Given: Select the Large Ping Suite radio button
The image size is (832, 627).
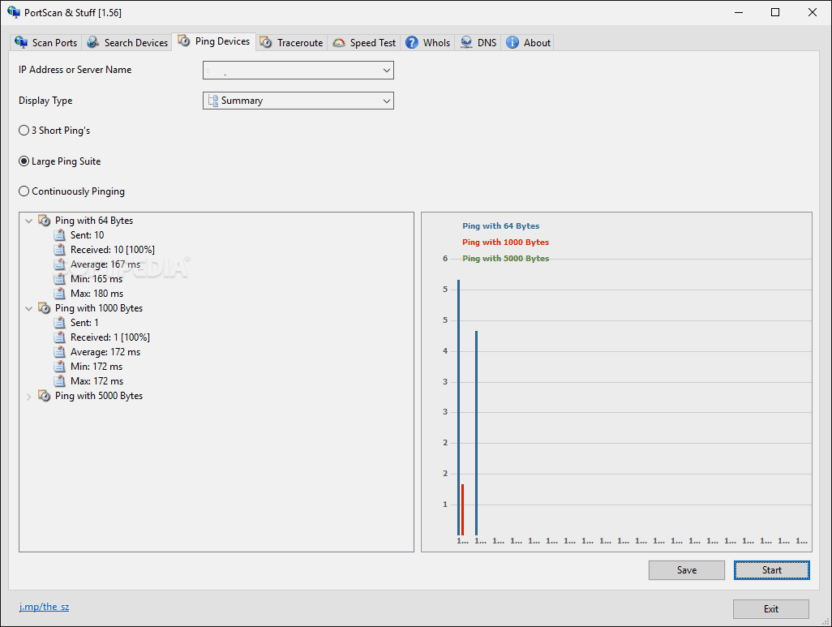Looking at the screenshot, I should [24, 161].
